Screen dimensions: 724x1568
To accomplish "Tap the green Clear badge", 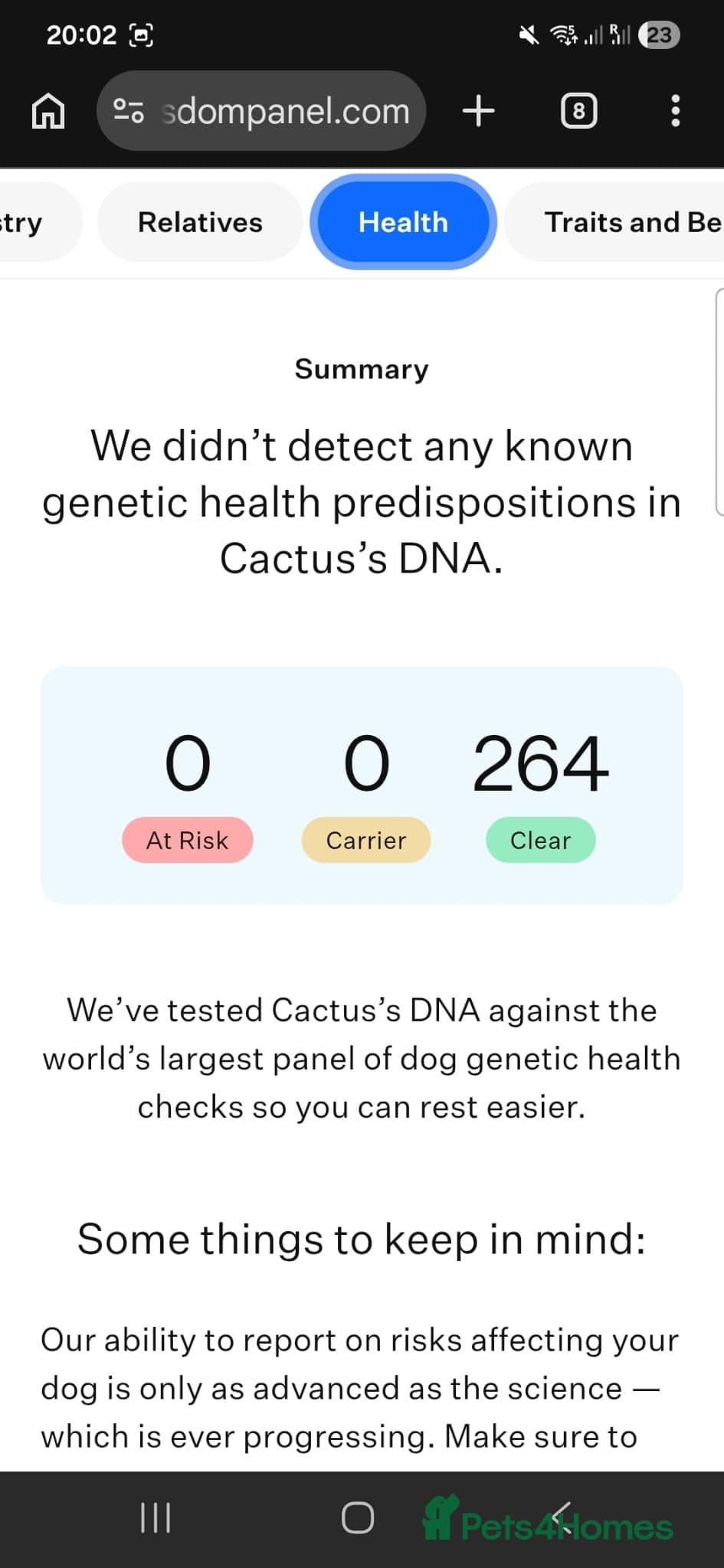I will (x=540, y=840).
